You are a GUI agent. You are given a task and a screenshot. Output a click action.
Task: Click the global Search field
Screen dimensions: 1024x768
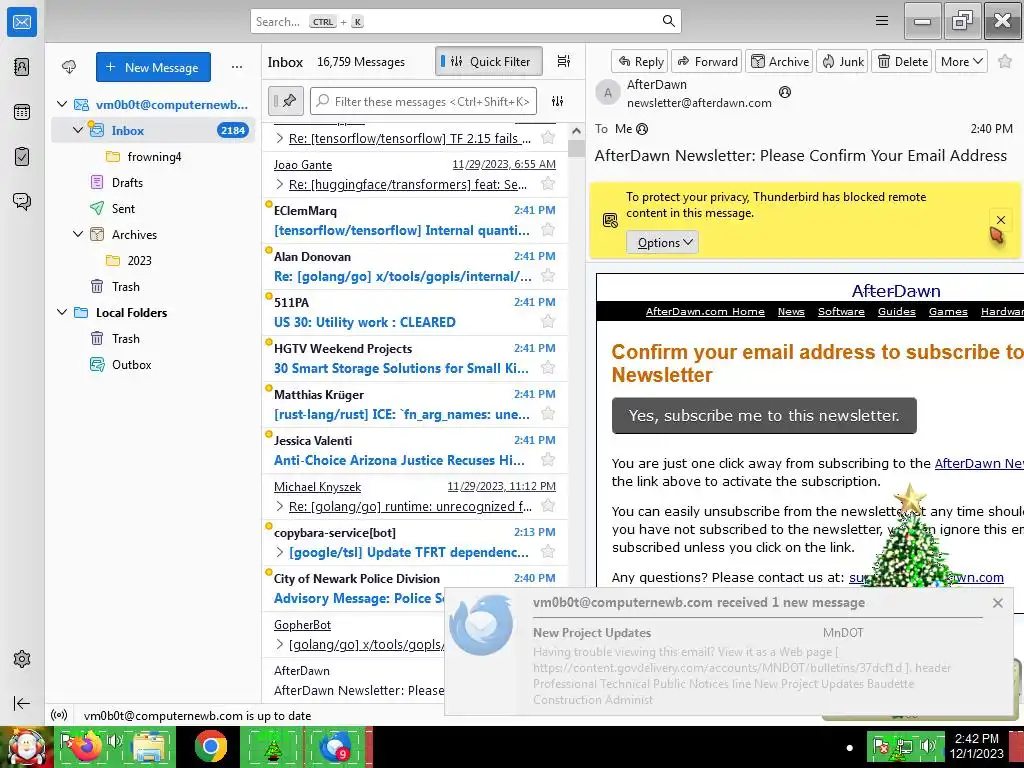click(x=466, y=22)
